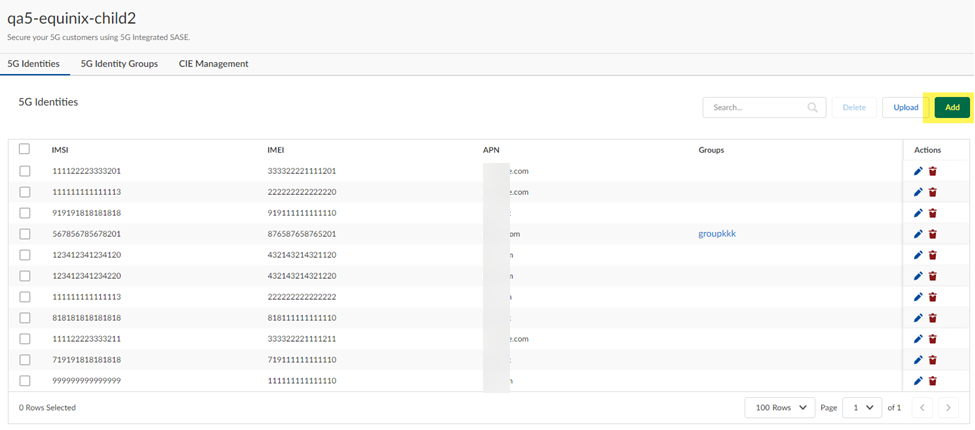
Task: Click the search magnifier icon
Action: pyautogui.click(x=812, y=108)
